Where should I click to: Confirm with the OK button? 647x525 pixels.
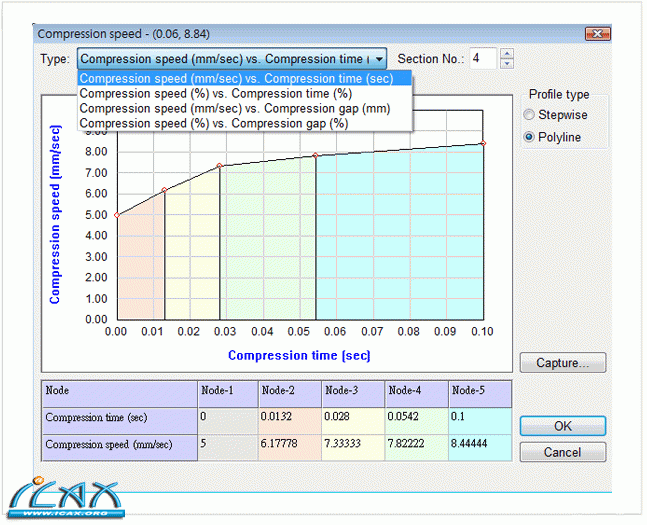pos(562,426)
